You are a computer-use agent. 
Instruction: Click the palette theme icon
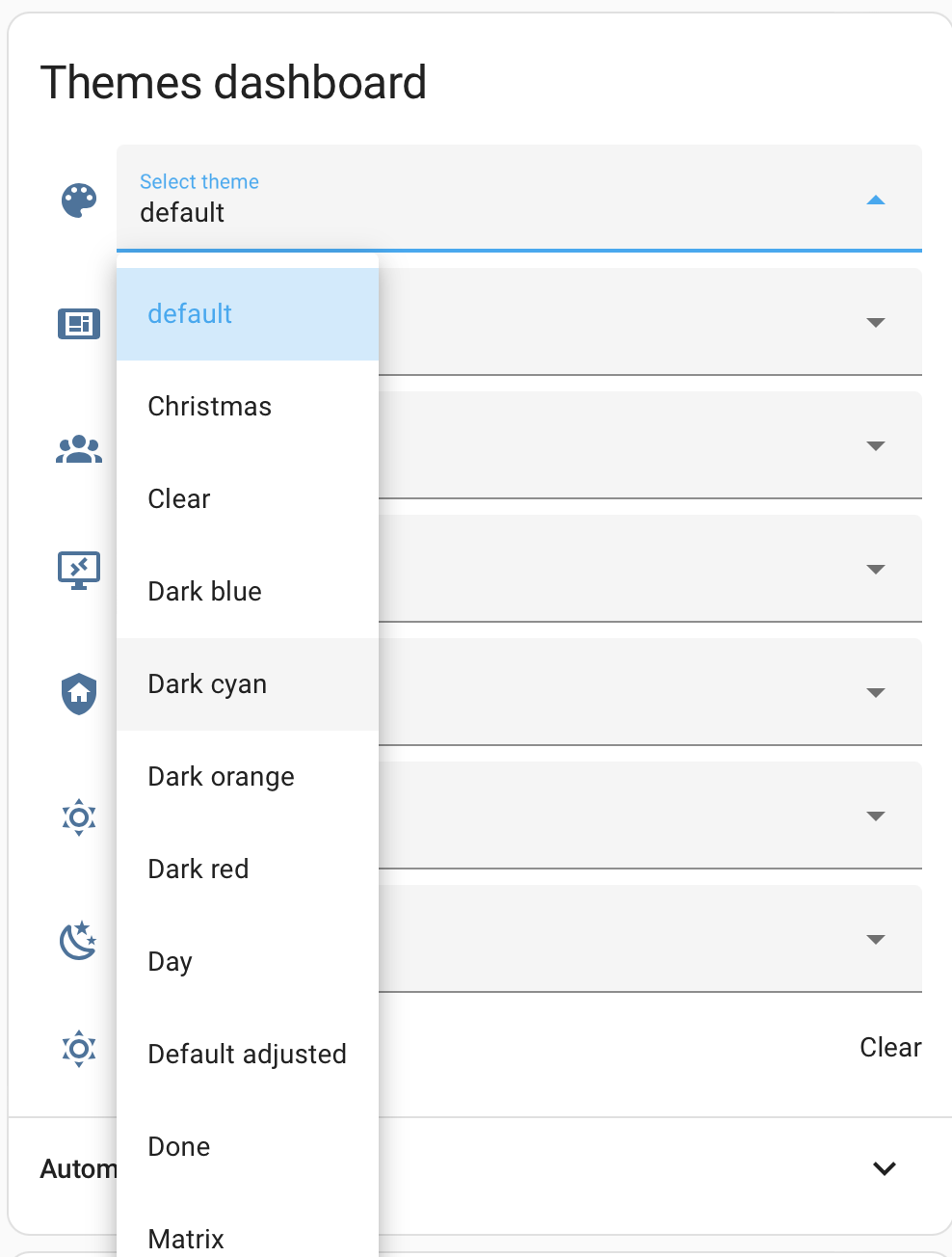(x=78, y=200)
